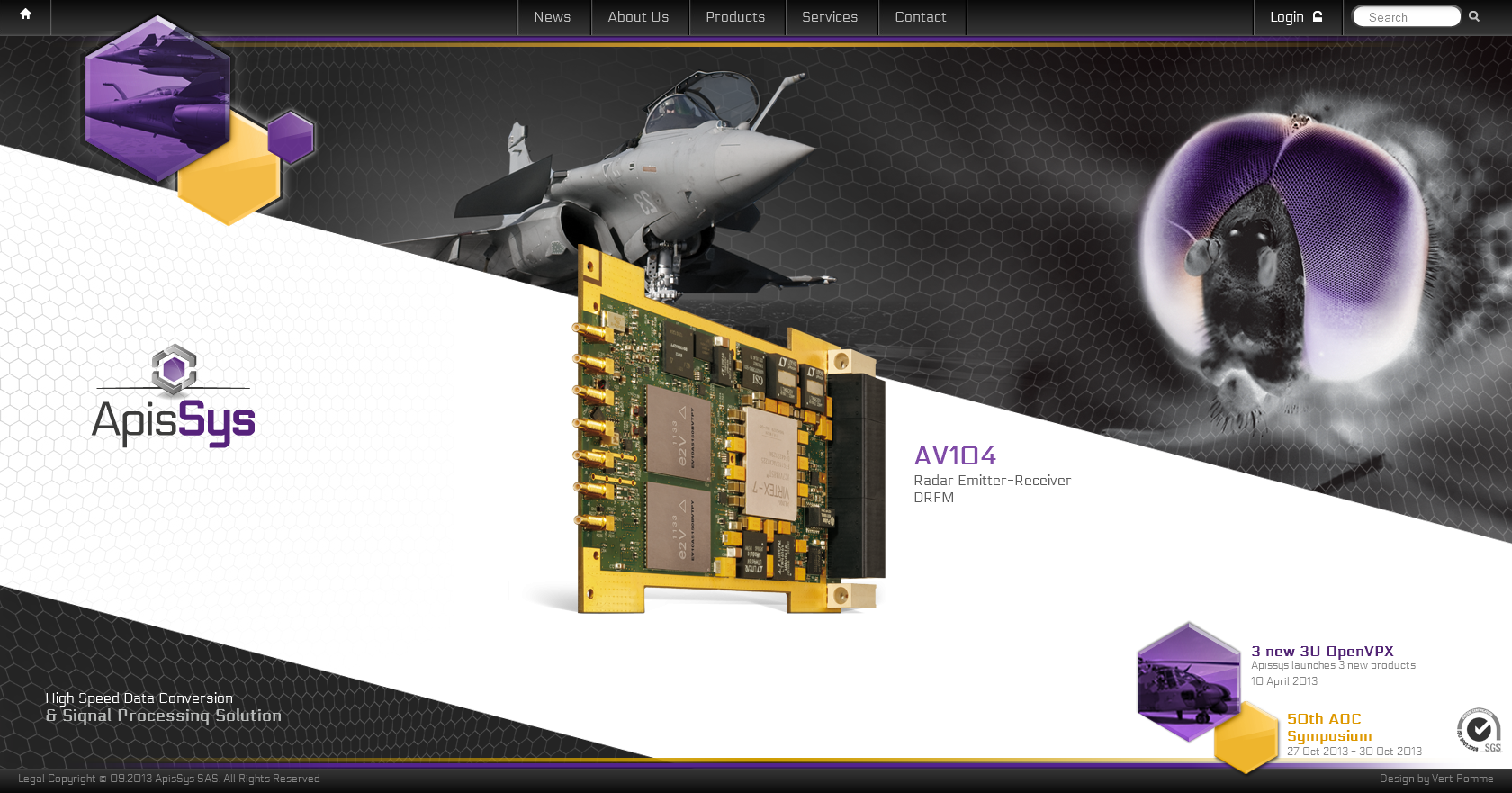1512x793 pixels.
Task: Click the home icon in top bar
Action: pos(25,14)
